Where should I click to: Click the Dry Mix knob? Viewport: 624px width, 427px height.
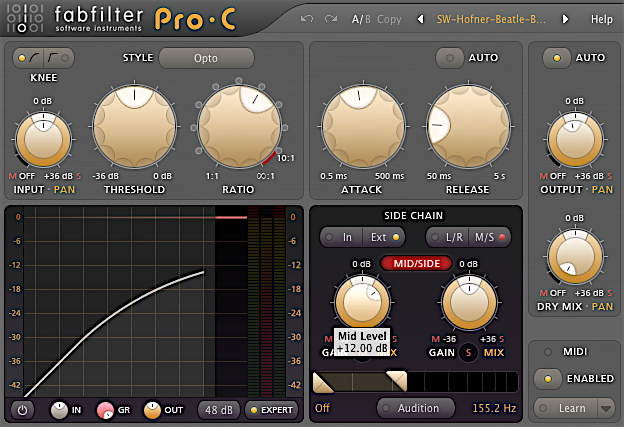point(575,256)
